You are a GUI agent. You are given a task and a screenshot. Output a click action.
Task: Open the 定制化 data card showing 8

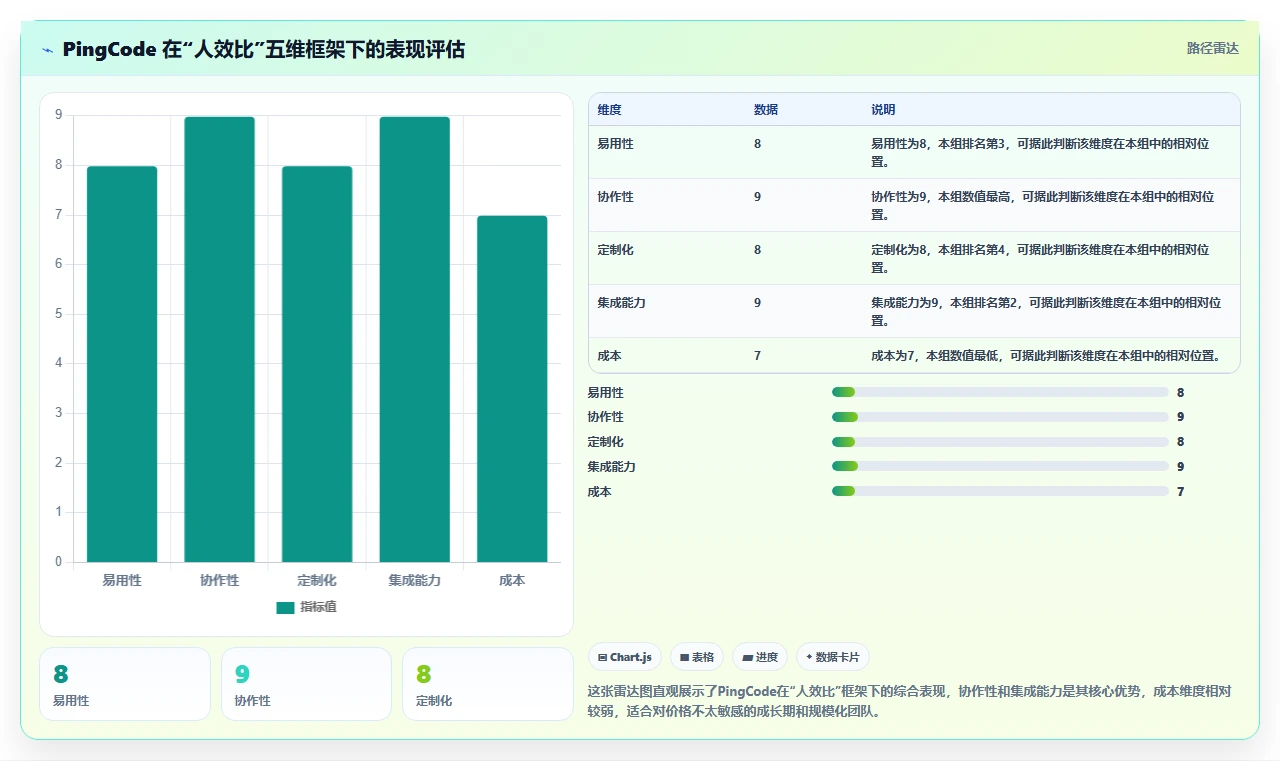tap(488, 684)
